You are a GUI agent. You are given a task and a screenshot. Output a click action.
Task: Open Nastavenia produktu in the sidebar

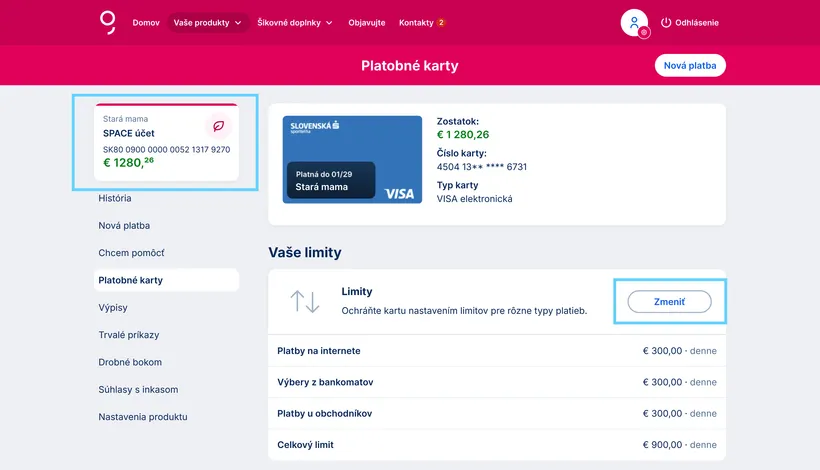(x=143, y=416)
